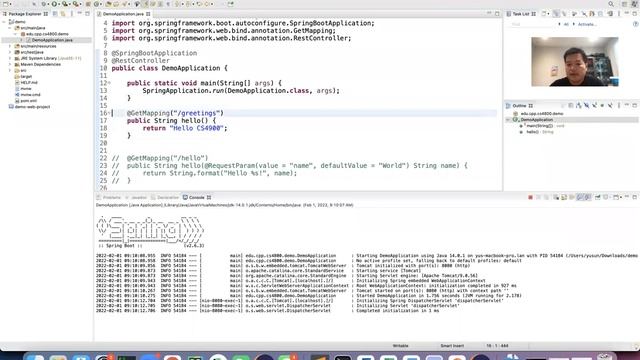Terminate the running app with the red square
This screenshot has height=360, width=640.
[x=530, y=198]
